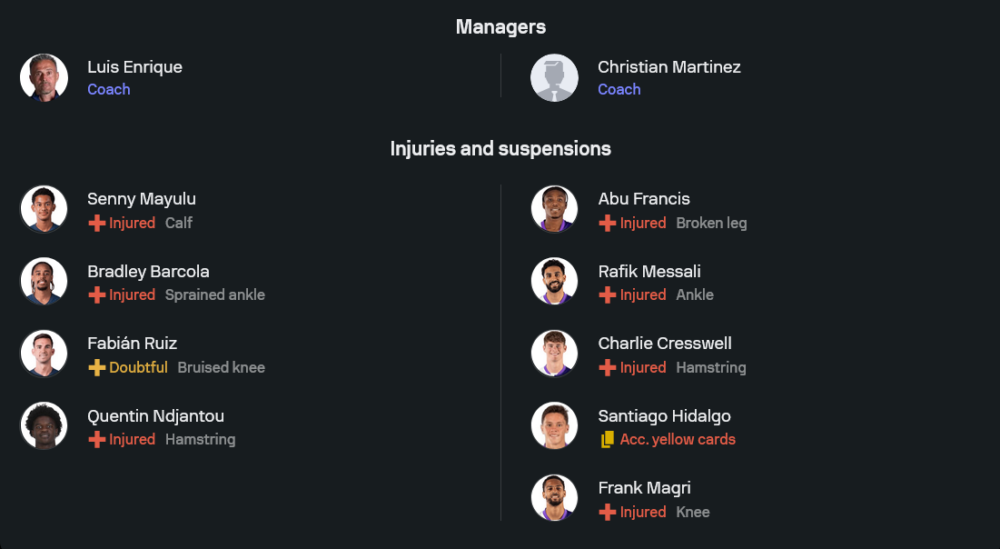Click the Acc. yellow cards status text
Viewport: 1000px width, 549px height.
click(677, 440)
